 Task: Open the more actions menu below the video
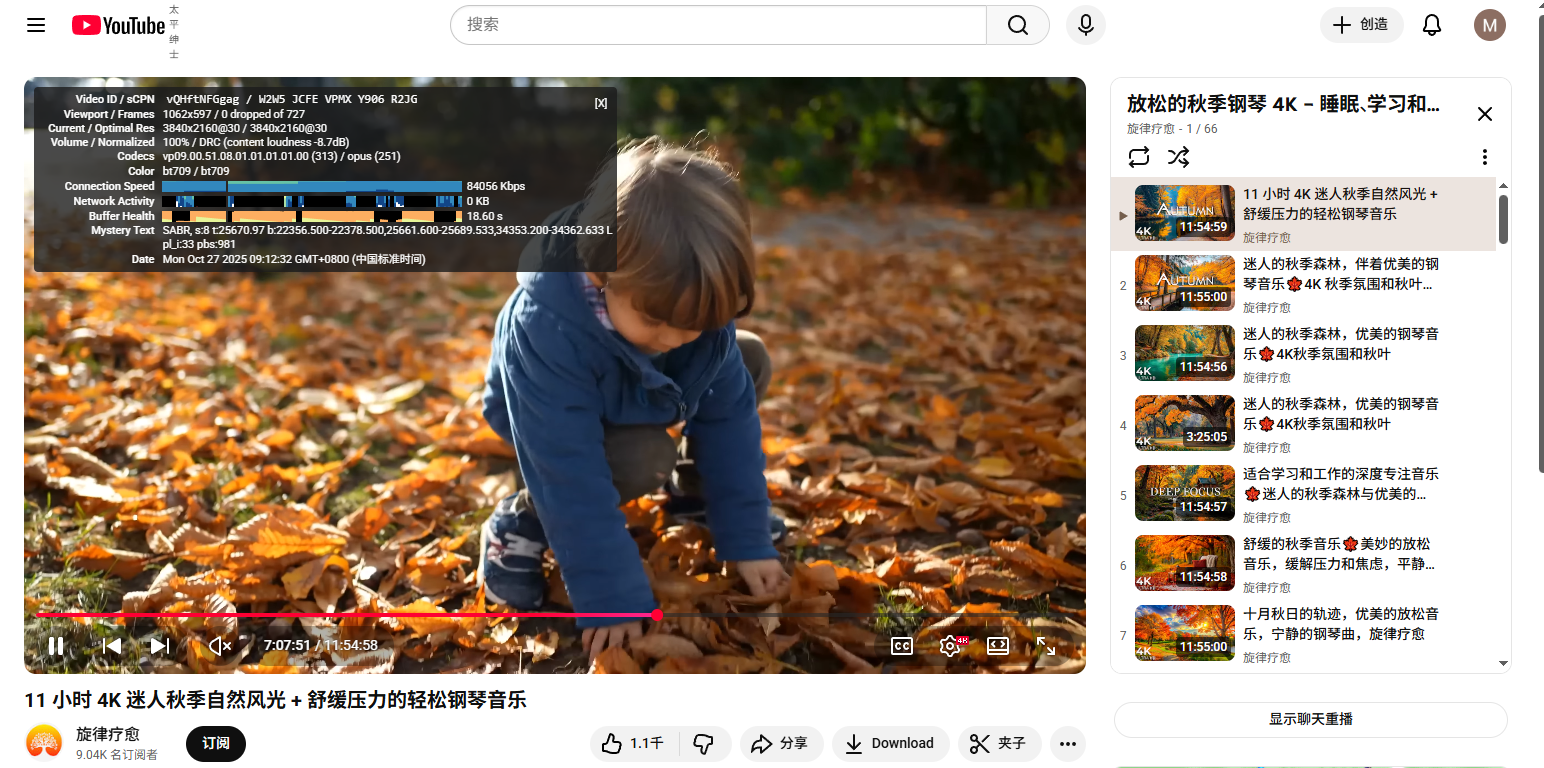tap(1067, 743)
